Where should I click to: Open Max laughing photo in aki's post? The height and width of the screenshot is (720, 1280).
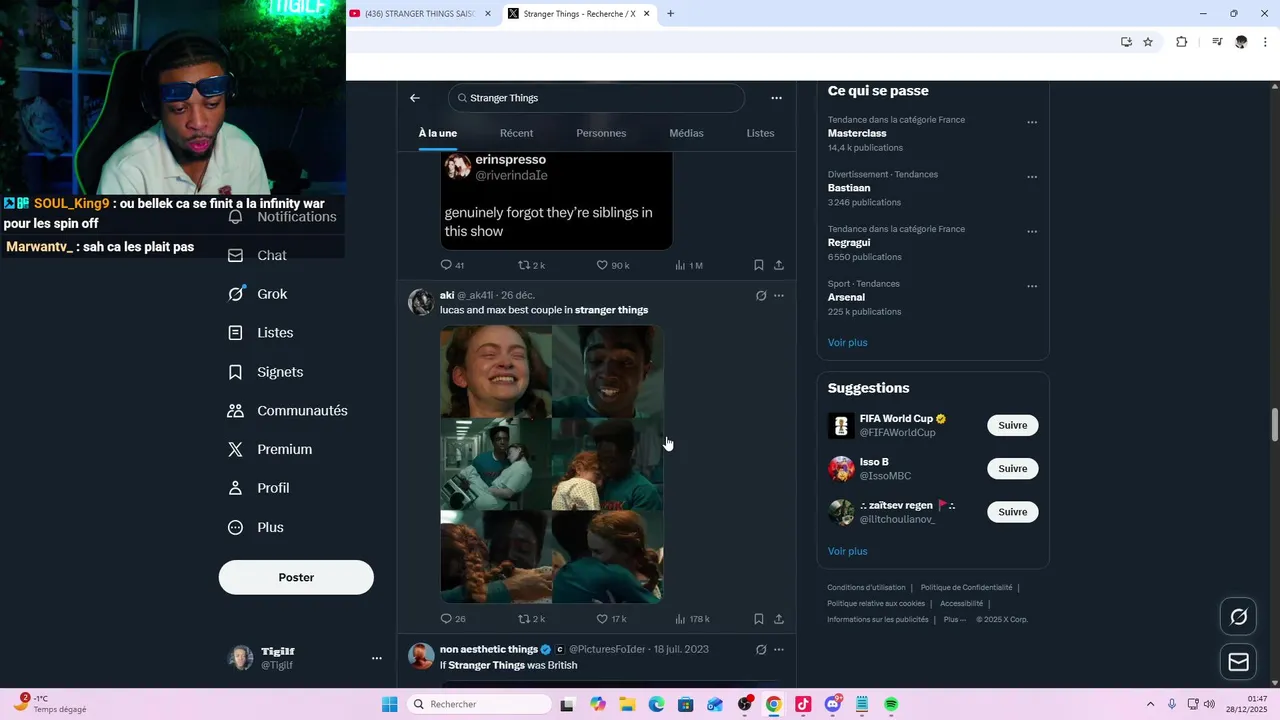pyautogui.click(x=496, y=371)
